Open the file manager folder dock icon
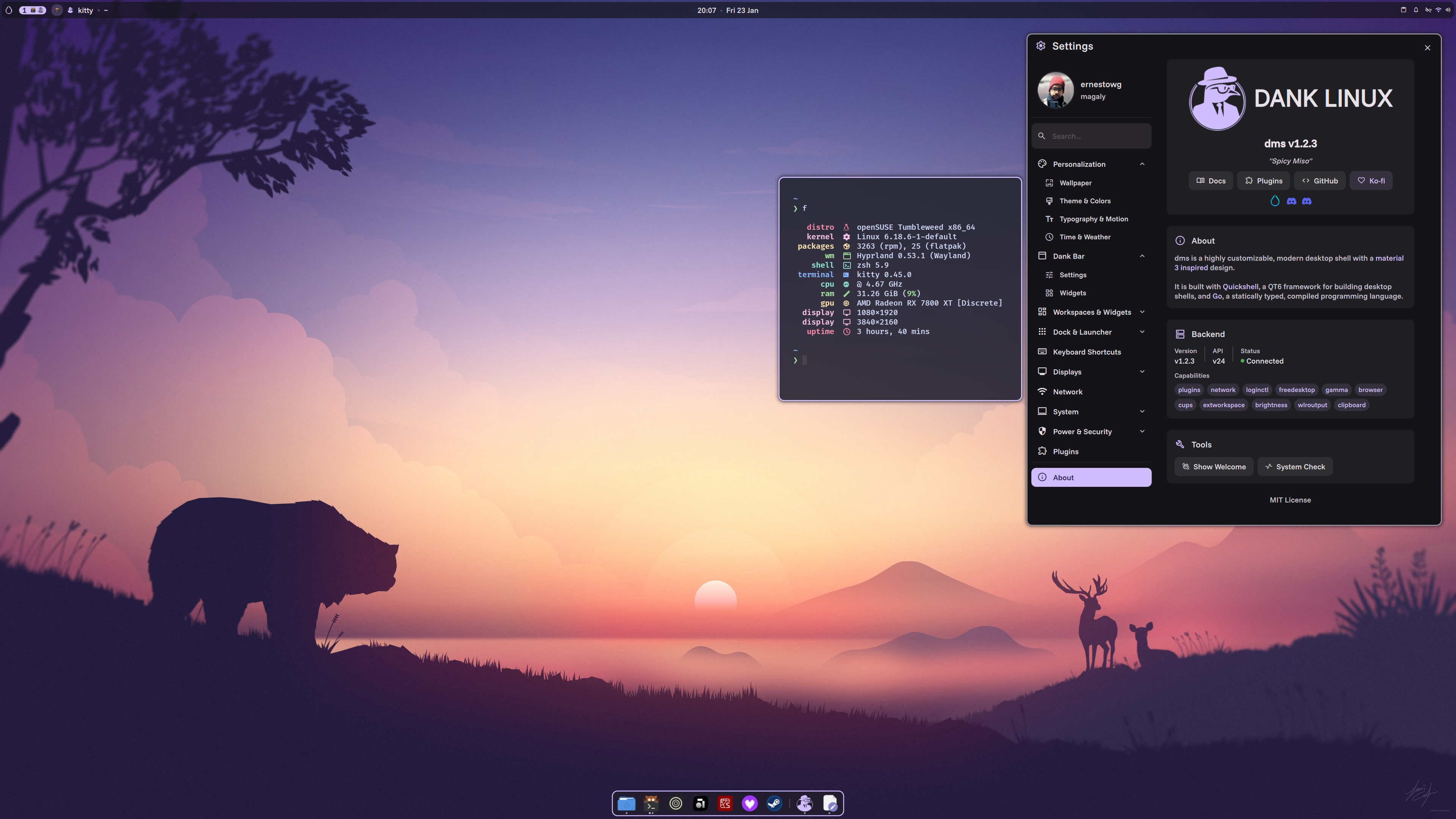Viewport: 1456px width, 819px height. (x=626, y=803)
